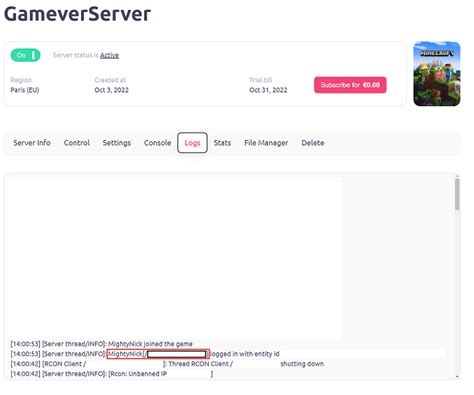The width and height of the screenshot is (474, 395).
Task: Click the created date 'Oct 3, 2022'
Action: (111, 90)
